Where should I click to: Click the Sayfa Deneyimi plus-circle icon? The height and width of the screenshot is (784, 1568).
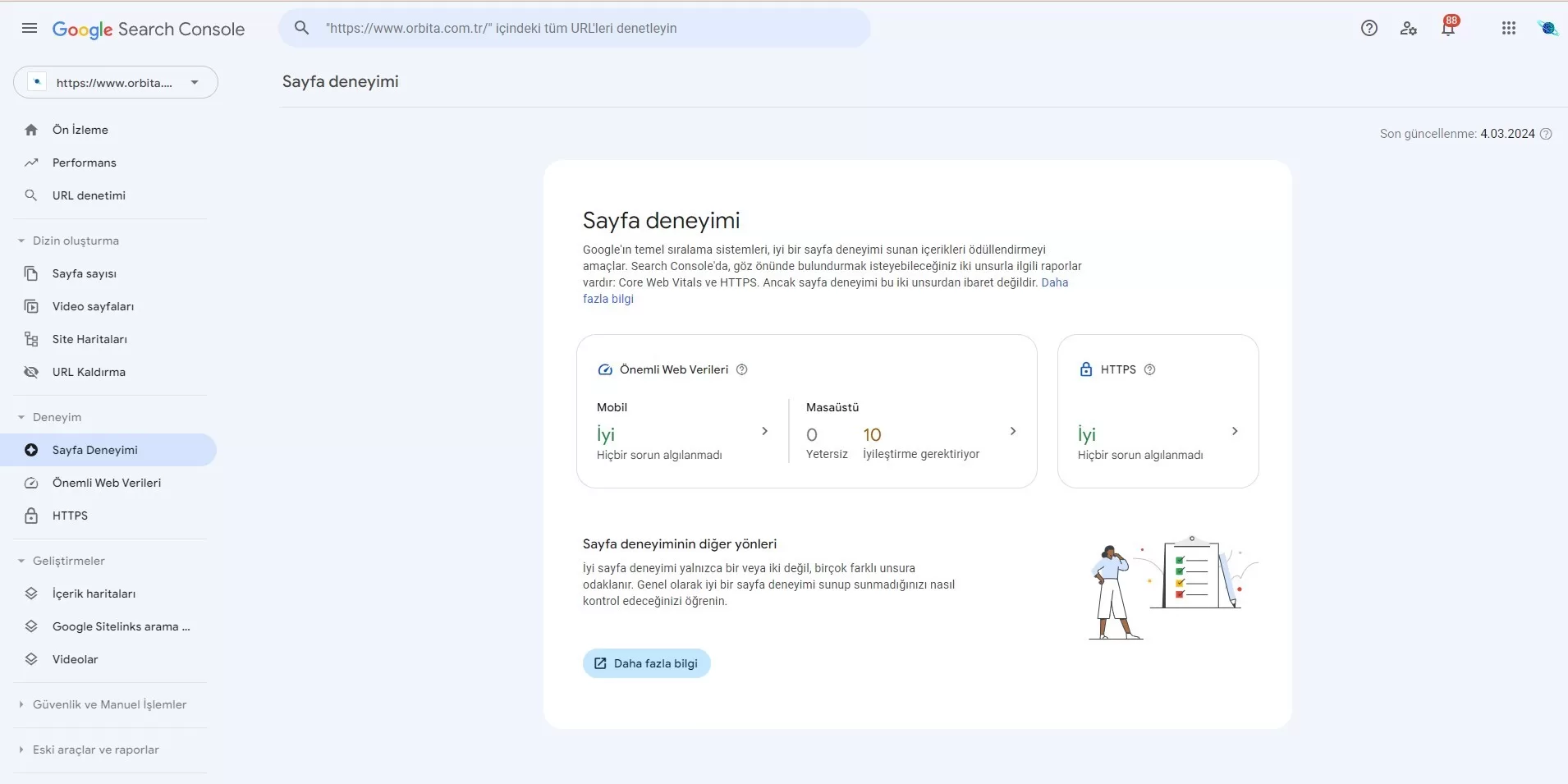click(x=31, y=450)
